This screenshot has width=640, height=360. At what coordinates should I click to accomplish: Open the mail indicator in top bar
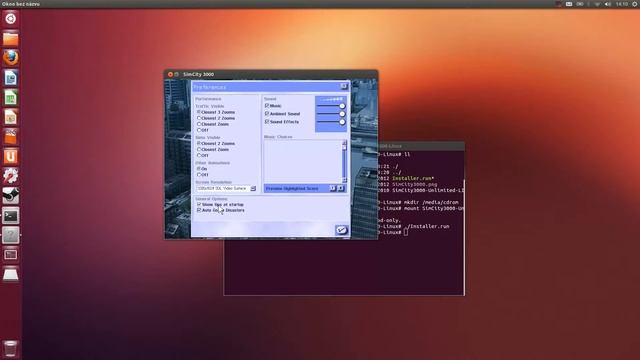(569, 4)
